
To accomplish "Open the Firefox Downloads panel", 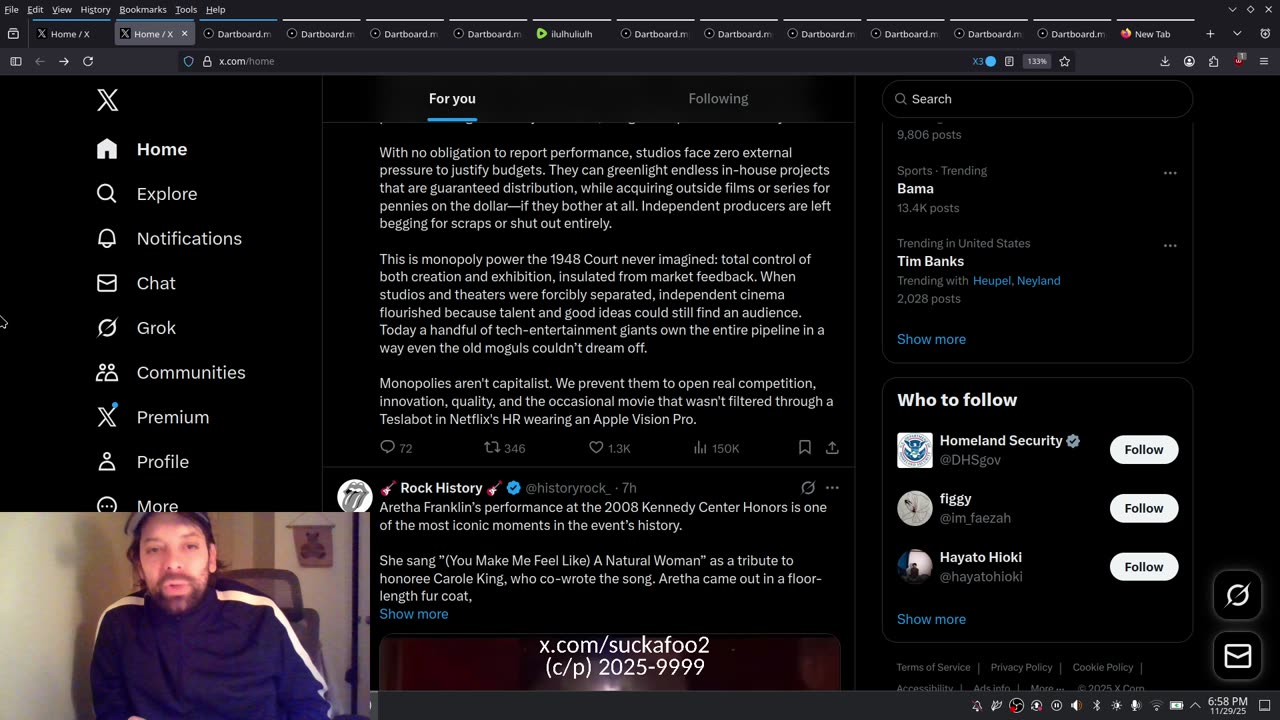I will pos(1165,61).
